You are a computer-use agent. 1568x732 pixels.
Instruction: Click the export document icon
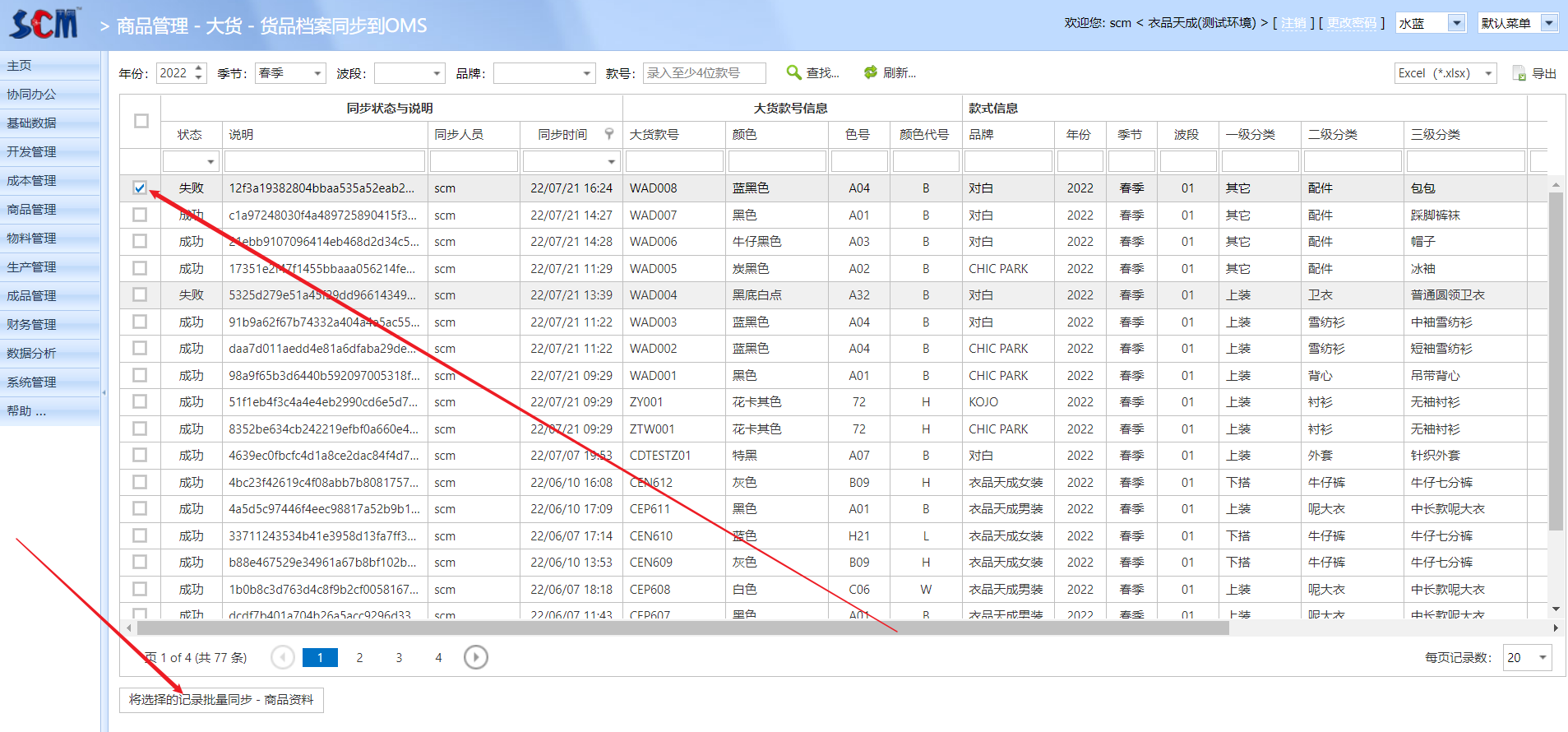pos(1519,73)
